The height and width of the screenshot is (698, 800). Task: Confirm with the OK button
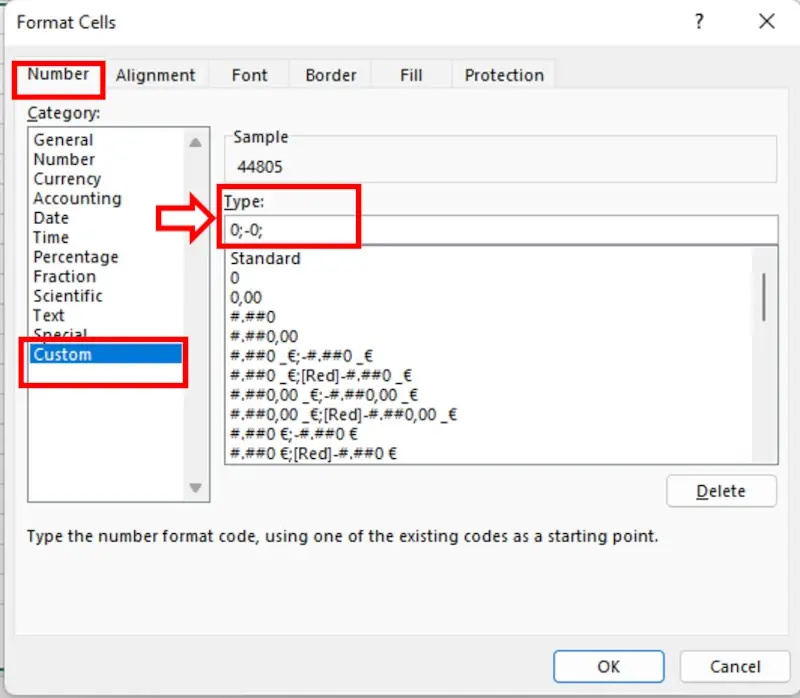click(x=608, y=667)
